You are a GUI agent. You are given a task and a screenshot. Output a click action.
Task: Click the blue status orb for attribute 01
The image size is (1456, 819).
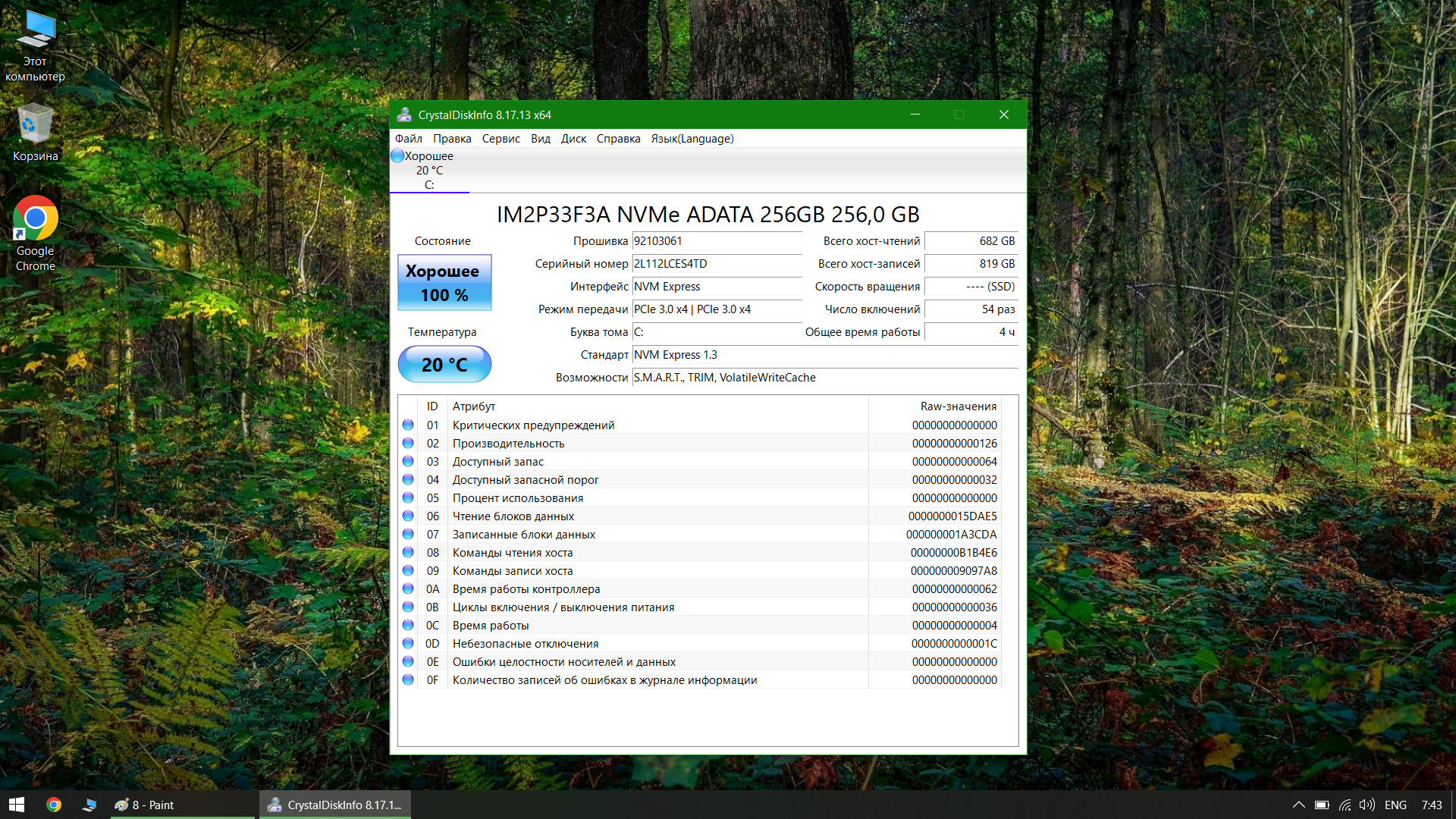(x=408, y=425)
